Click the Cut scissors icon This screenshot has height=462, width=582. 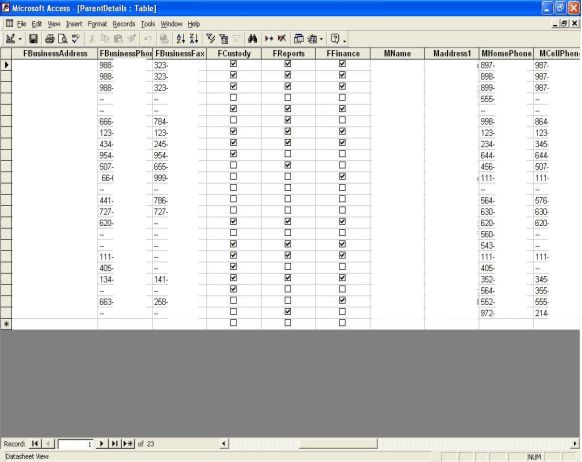pyautogui.click(x=92, y=39)
